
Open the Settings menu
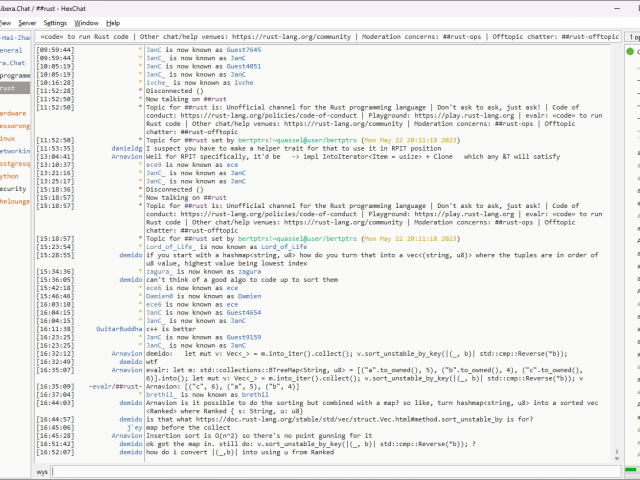pos(56,22)
